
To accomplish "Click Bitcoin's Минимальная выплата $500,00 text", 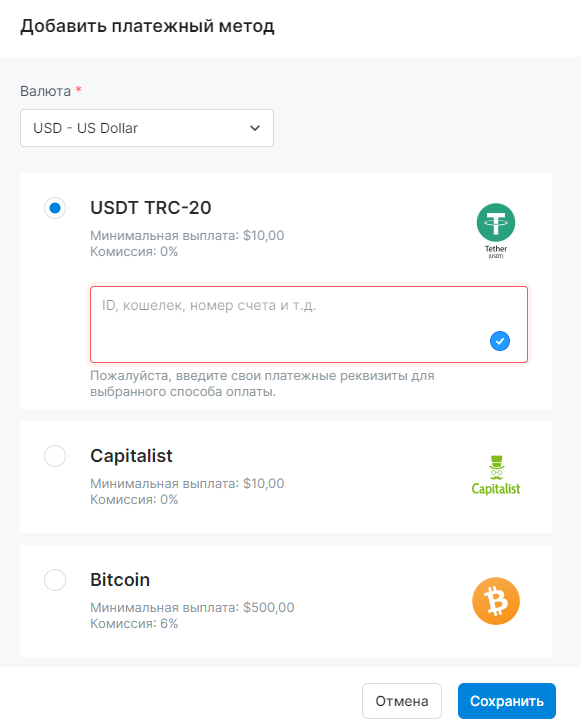I will 192,607.
